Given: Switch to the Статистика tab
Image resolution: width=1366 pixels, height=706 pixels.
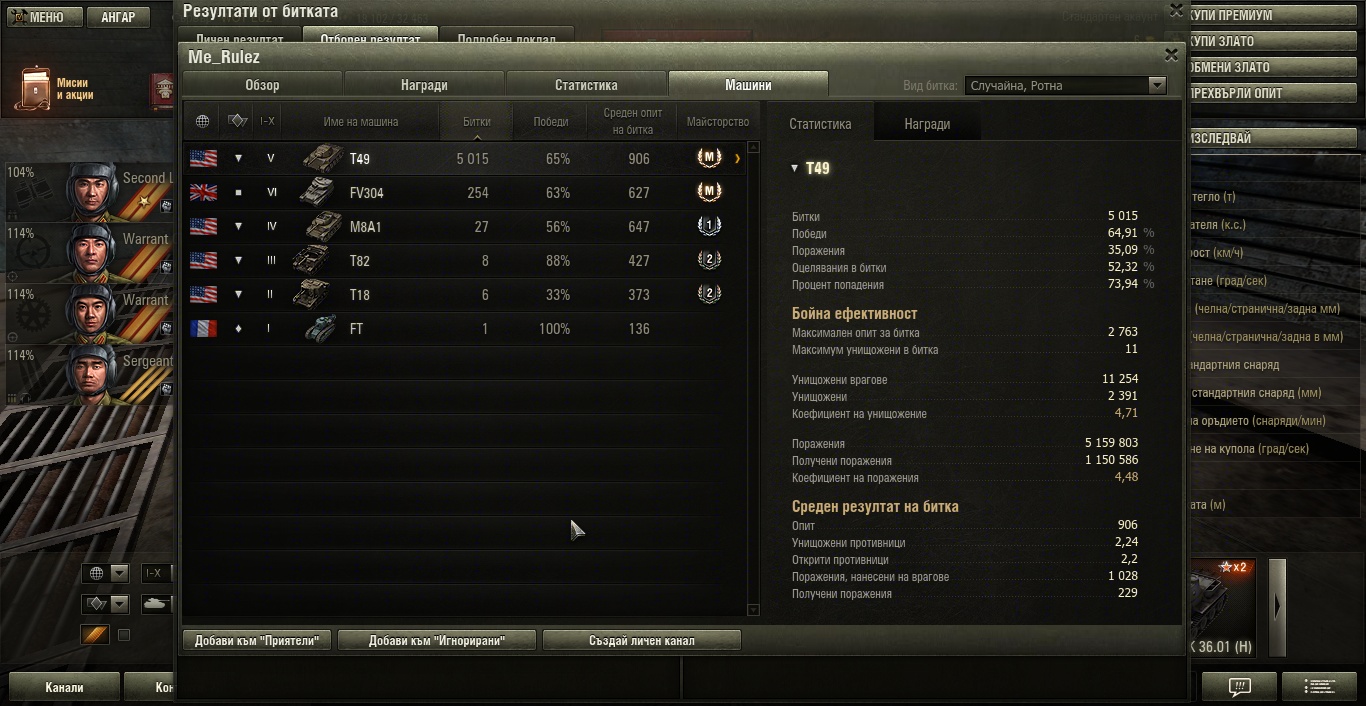Looking at the screenshot, I should 586,85.
